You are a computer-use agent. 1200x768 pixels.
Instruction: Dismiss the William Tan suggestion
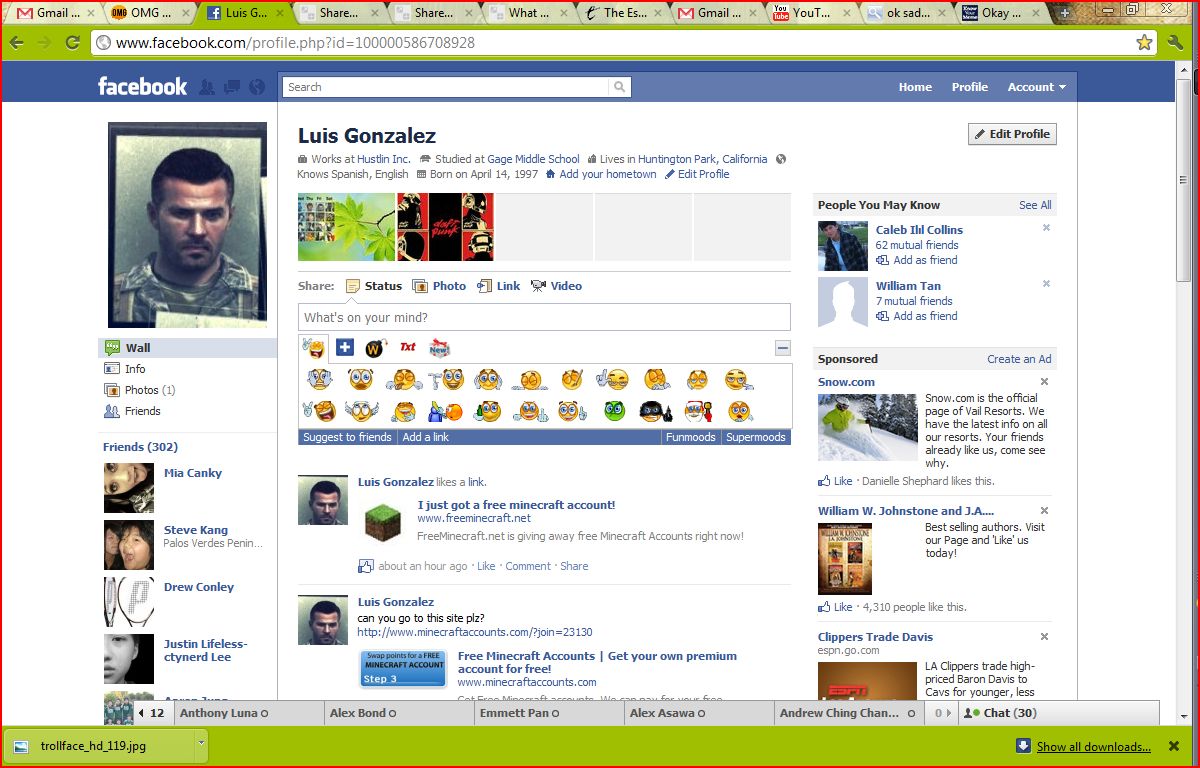click(1046, 284)
